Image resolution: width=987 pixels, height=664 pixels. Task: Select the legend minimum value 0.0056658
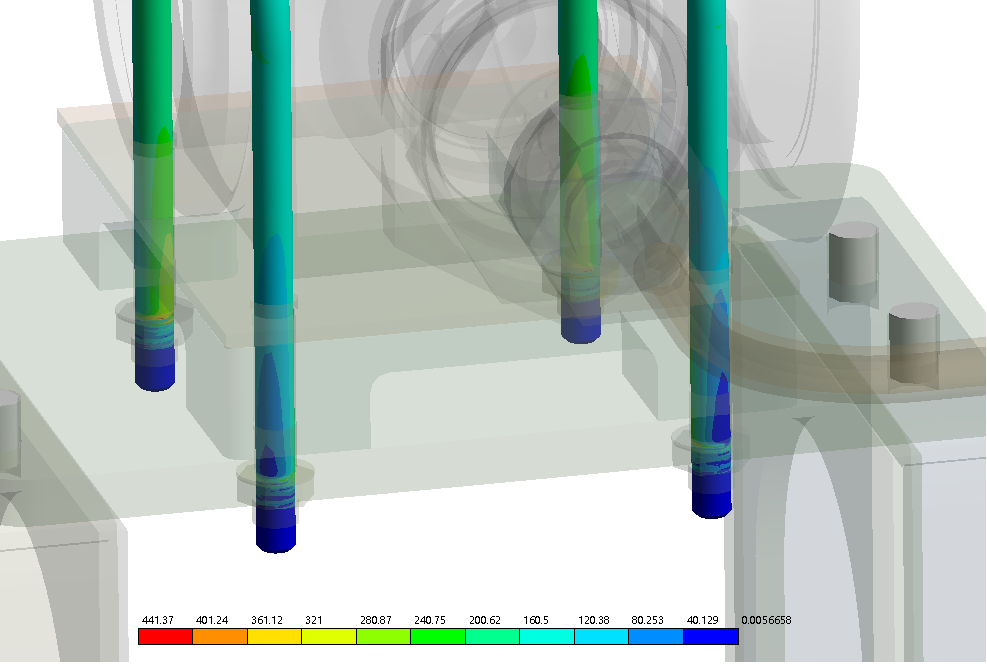(x=766, y=620)
